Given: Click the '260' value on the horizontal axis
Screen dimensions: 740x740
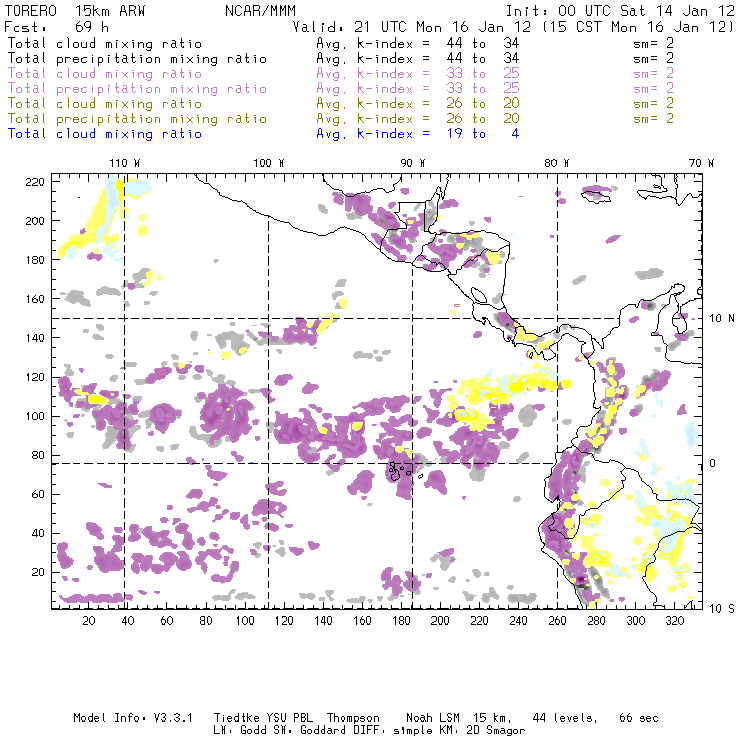Looking at the screenshot, I should pos(557,621).
